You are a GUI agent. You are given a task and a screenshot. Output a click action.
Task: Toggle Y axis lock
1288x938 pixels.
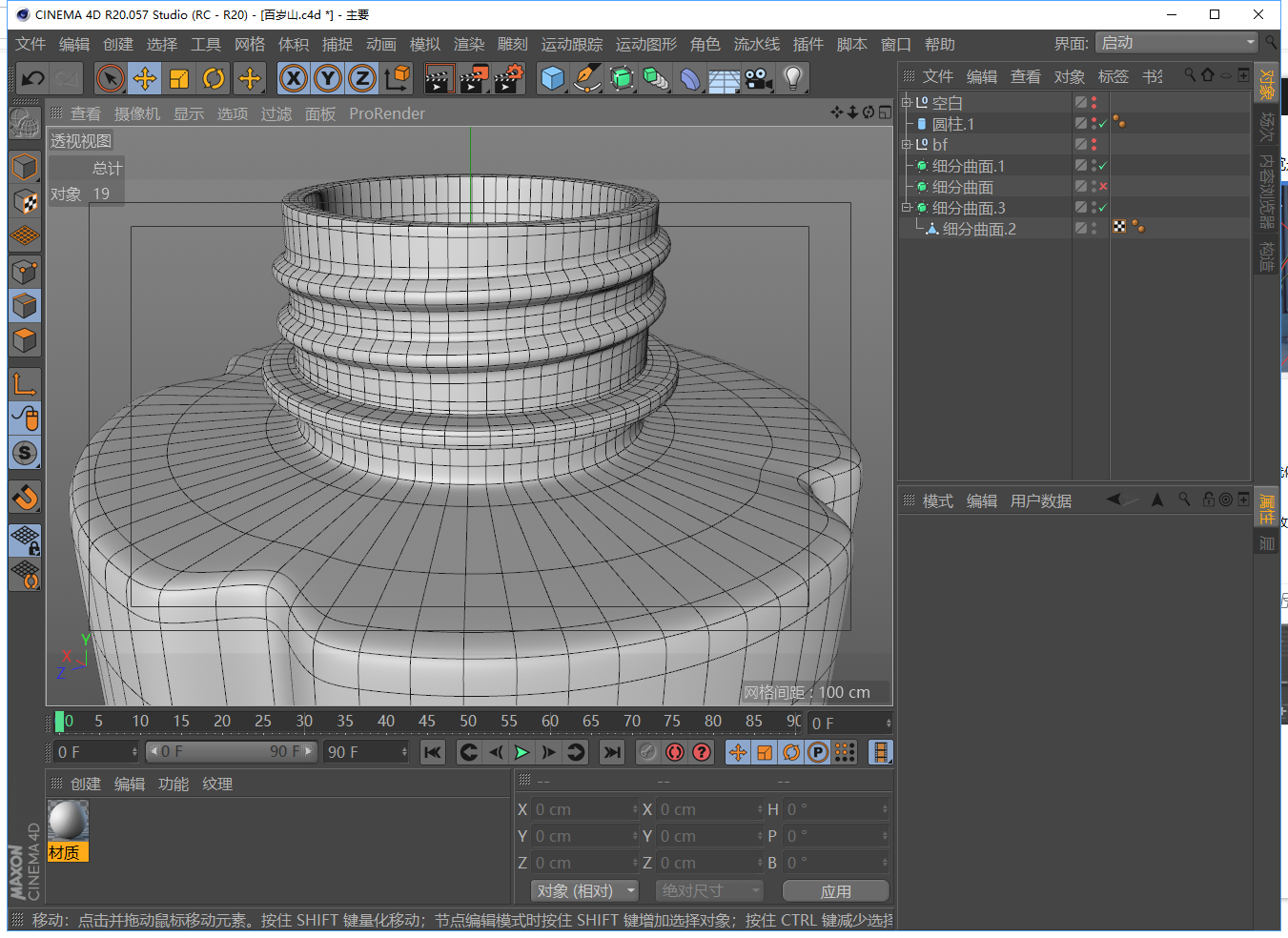tap(328, 78)
